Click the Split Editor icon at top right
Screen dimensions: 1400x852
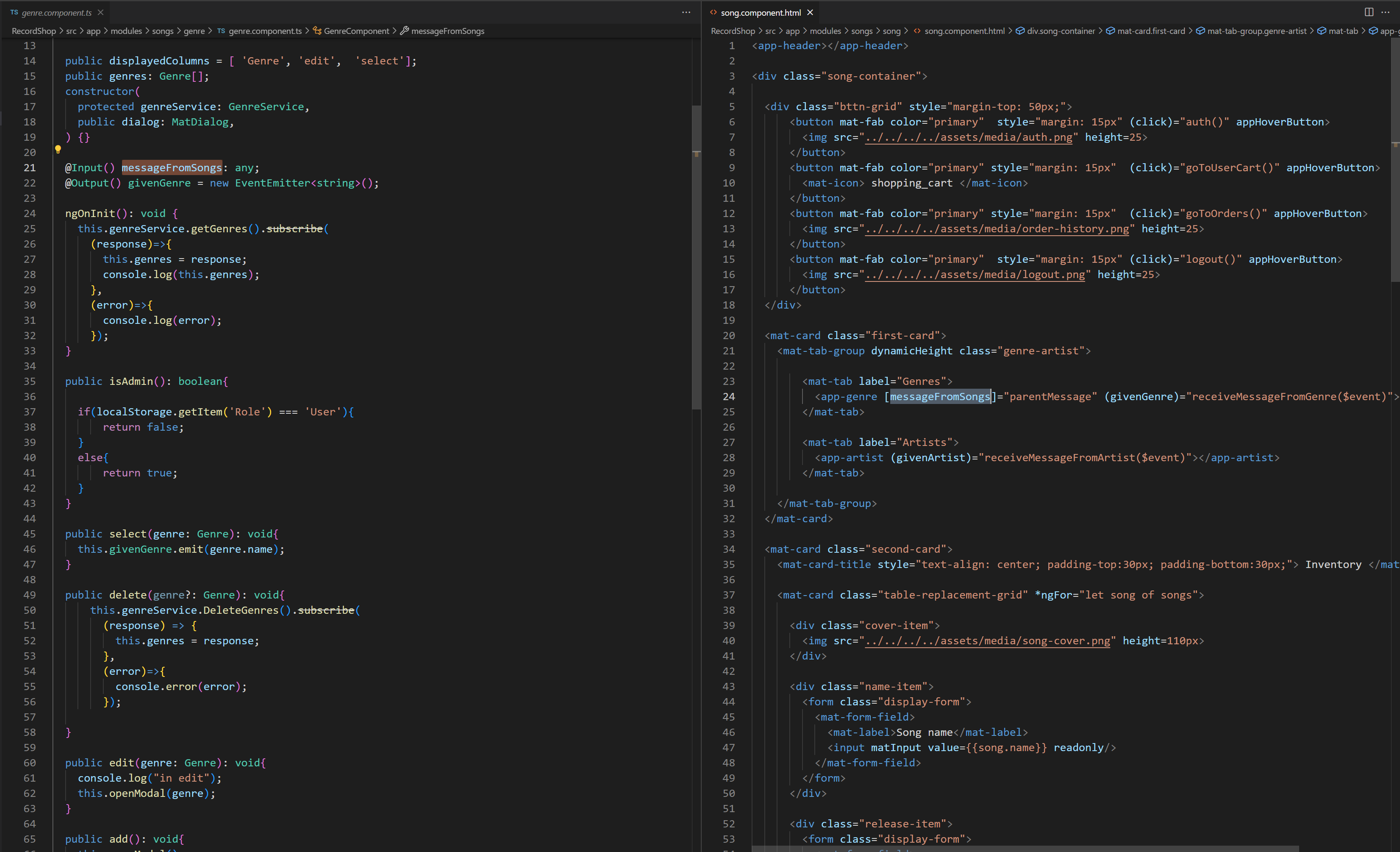tap(1369, 12)
